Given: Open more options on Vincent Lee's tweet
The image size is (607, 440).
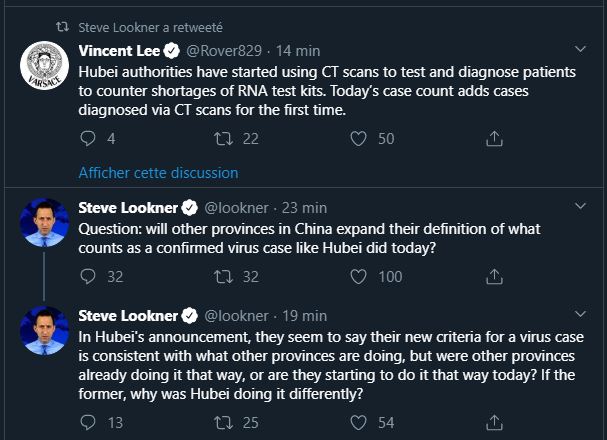Looking at the screenshot, I should click(x=582, y=48).
